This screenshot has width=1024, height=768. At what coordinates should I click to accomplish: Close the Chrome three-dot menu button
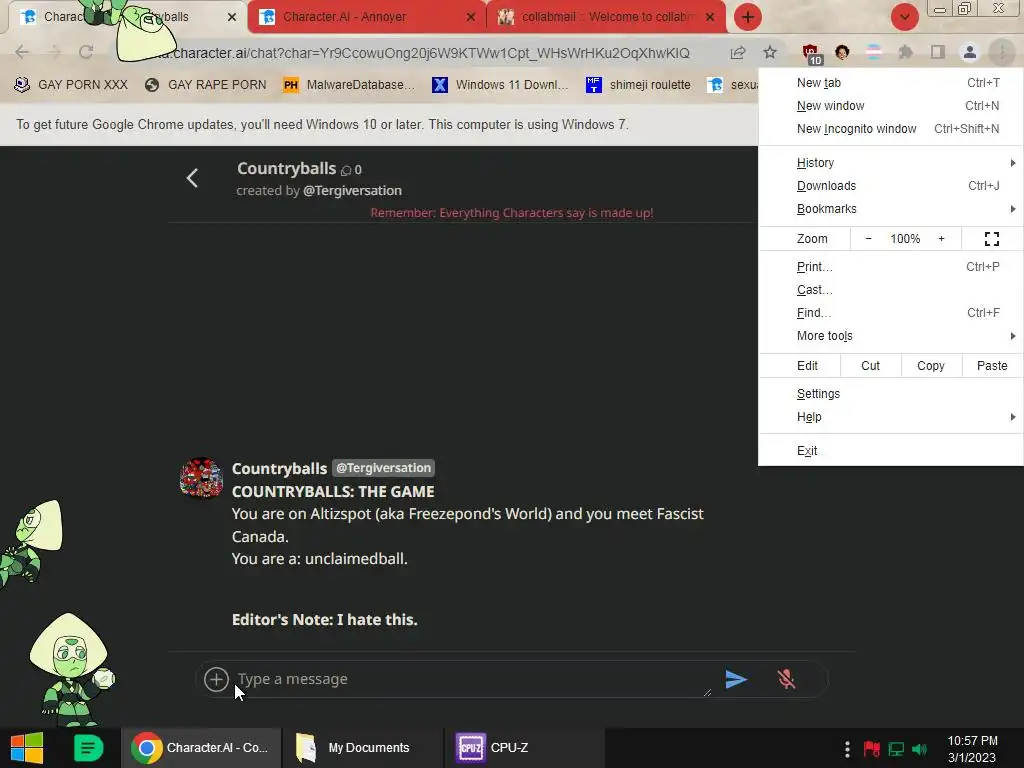[x=1001, y=52]
